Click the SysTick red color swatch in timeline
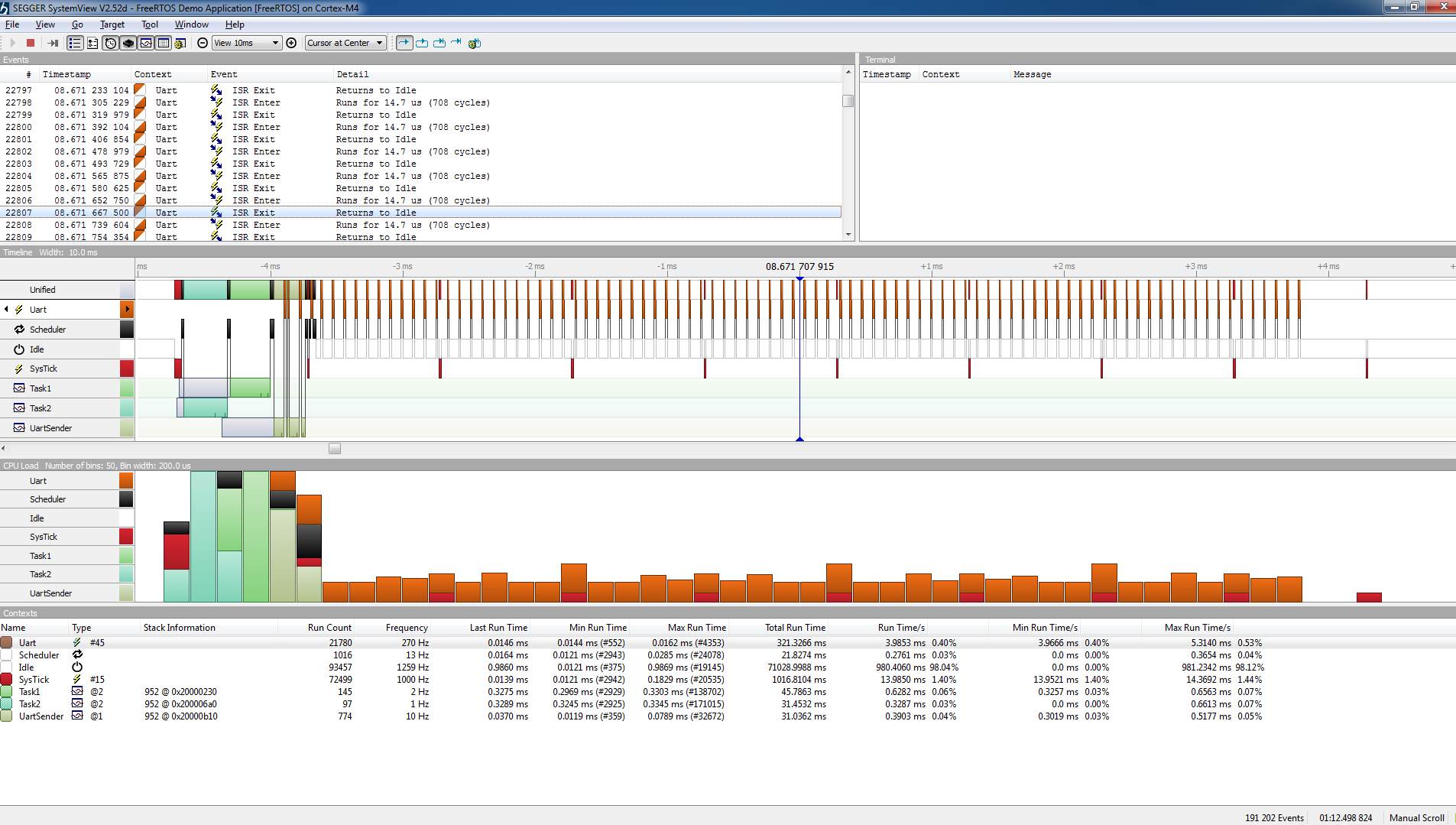 click(x=127, y=369)
